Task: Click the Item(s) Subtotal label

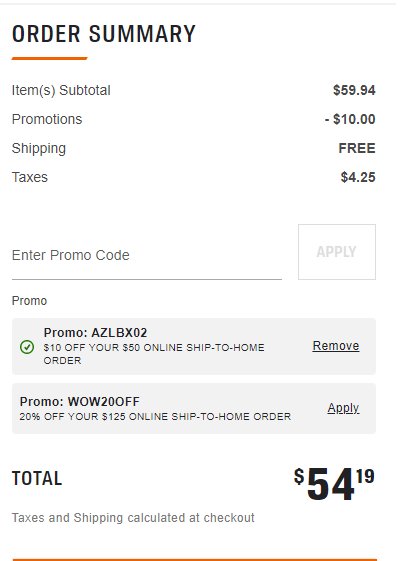Action: (x=61, y=90)
